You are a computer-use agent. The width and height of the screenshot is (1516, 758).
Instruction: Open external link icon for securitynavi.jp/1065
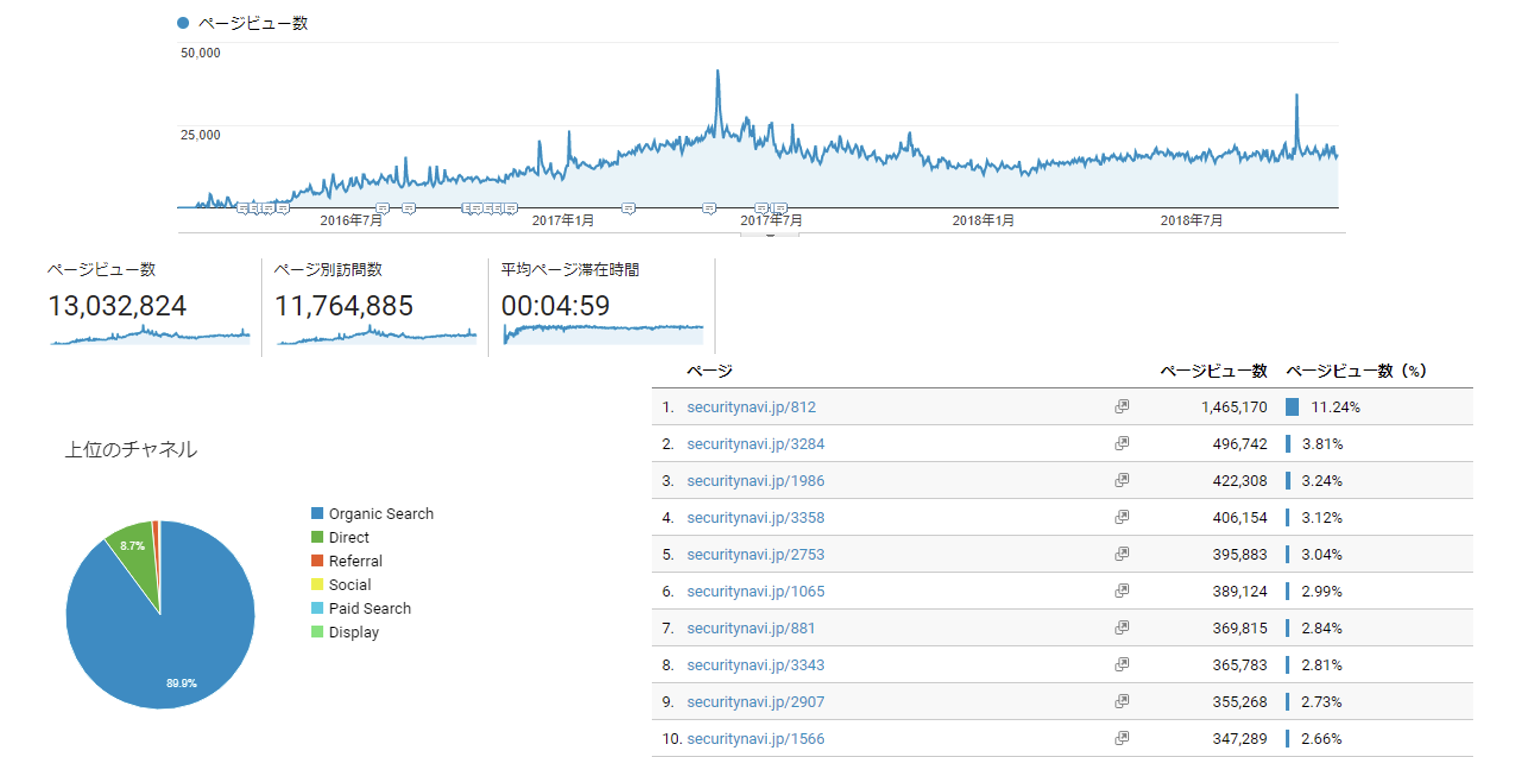(1122, 591)
